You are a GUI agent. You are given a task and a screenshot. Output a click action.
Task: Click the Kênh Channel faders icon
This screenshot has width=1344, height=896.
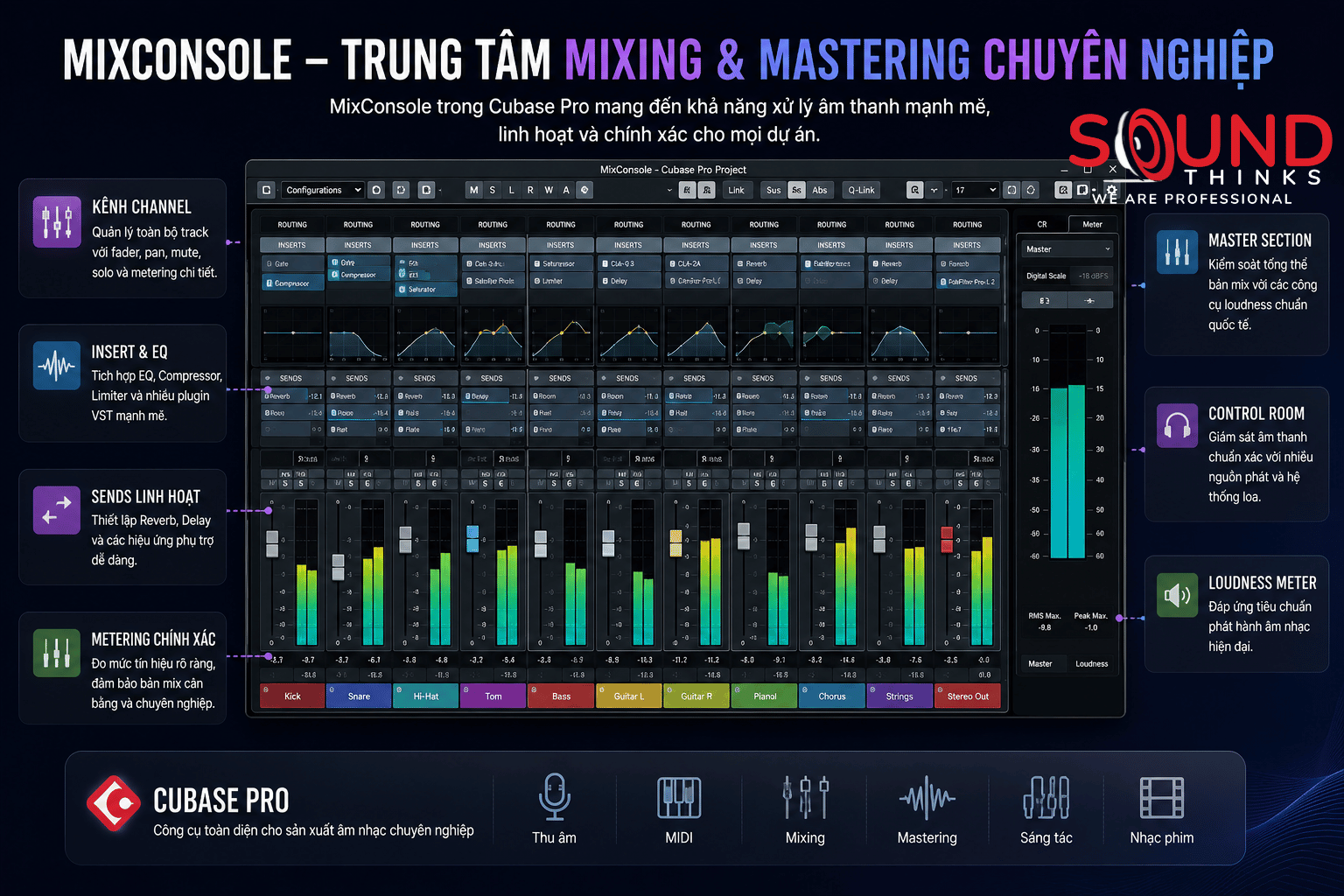pos(57,221)
